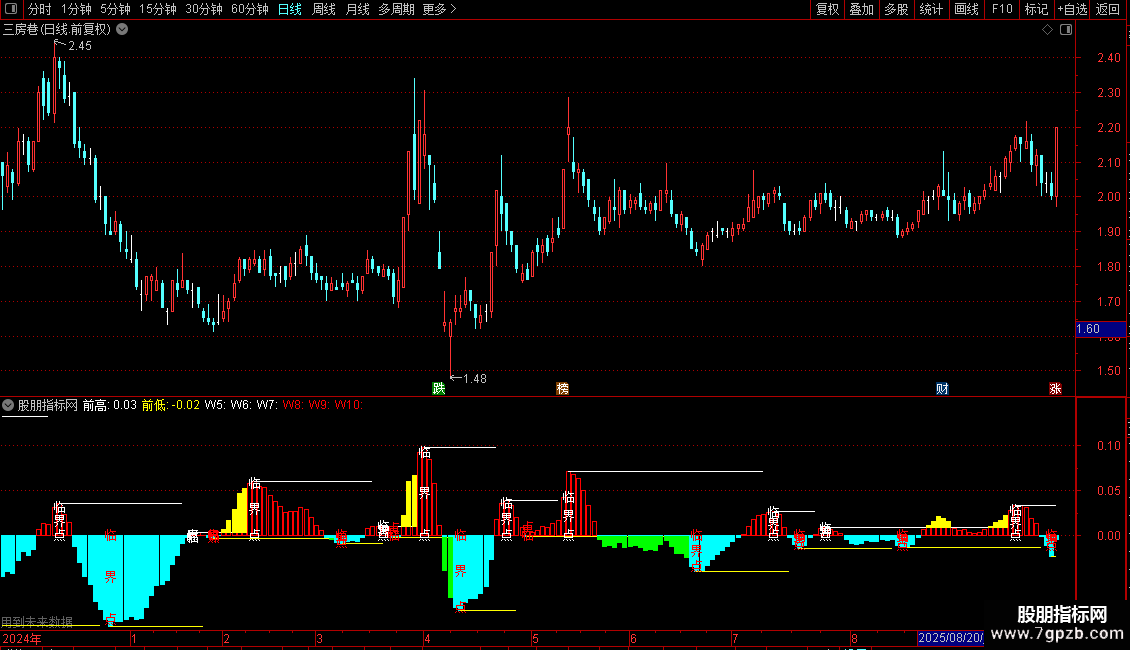Switch to 分时 intraday view

click(x=40, y=9)
